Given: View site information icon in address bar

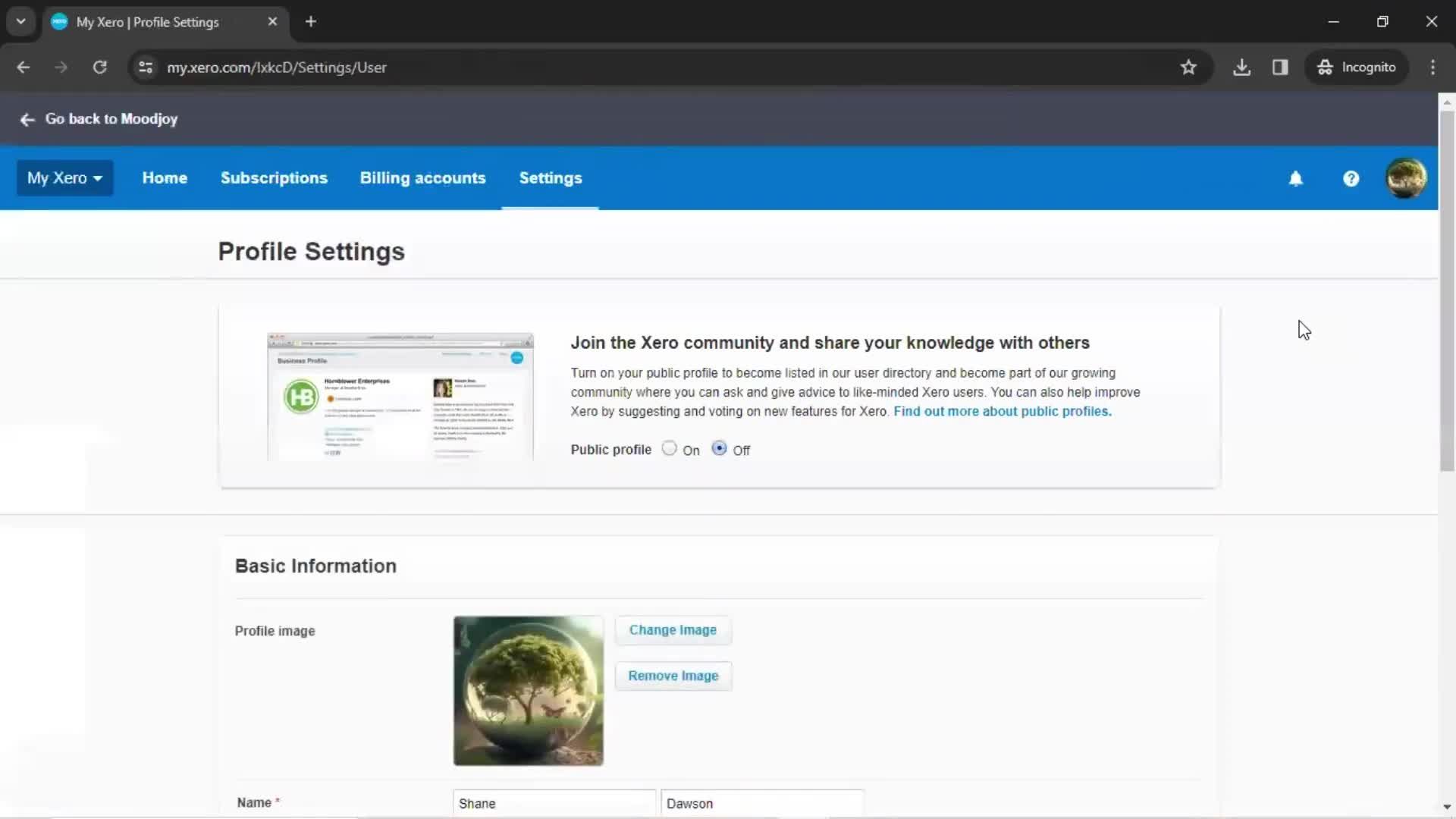Looking at the screenshot, I should tap(146, 67).
